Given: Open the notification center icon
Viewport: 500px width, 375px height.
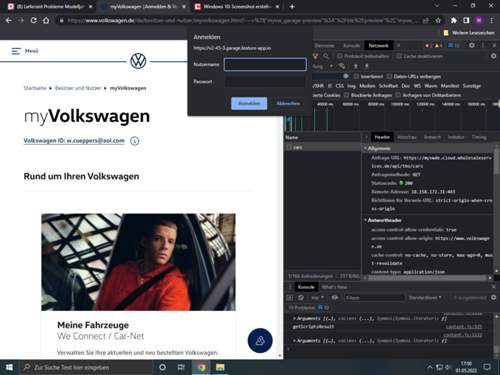Looking at the screenshot, I should pyautogui.click(x=487, y=367).
